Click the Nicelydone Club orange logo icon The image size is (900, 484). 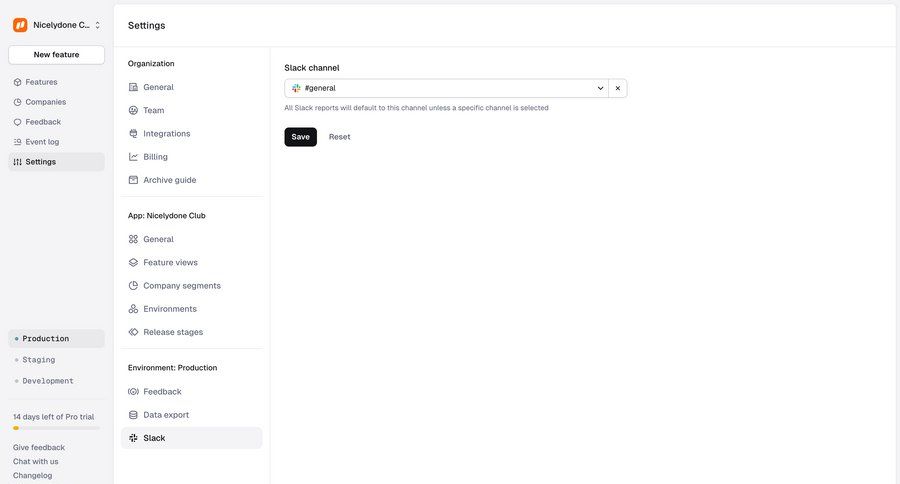tap(20, 25)
